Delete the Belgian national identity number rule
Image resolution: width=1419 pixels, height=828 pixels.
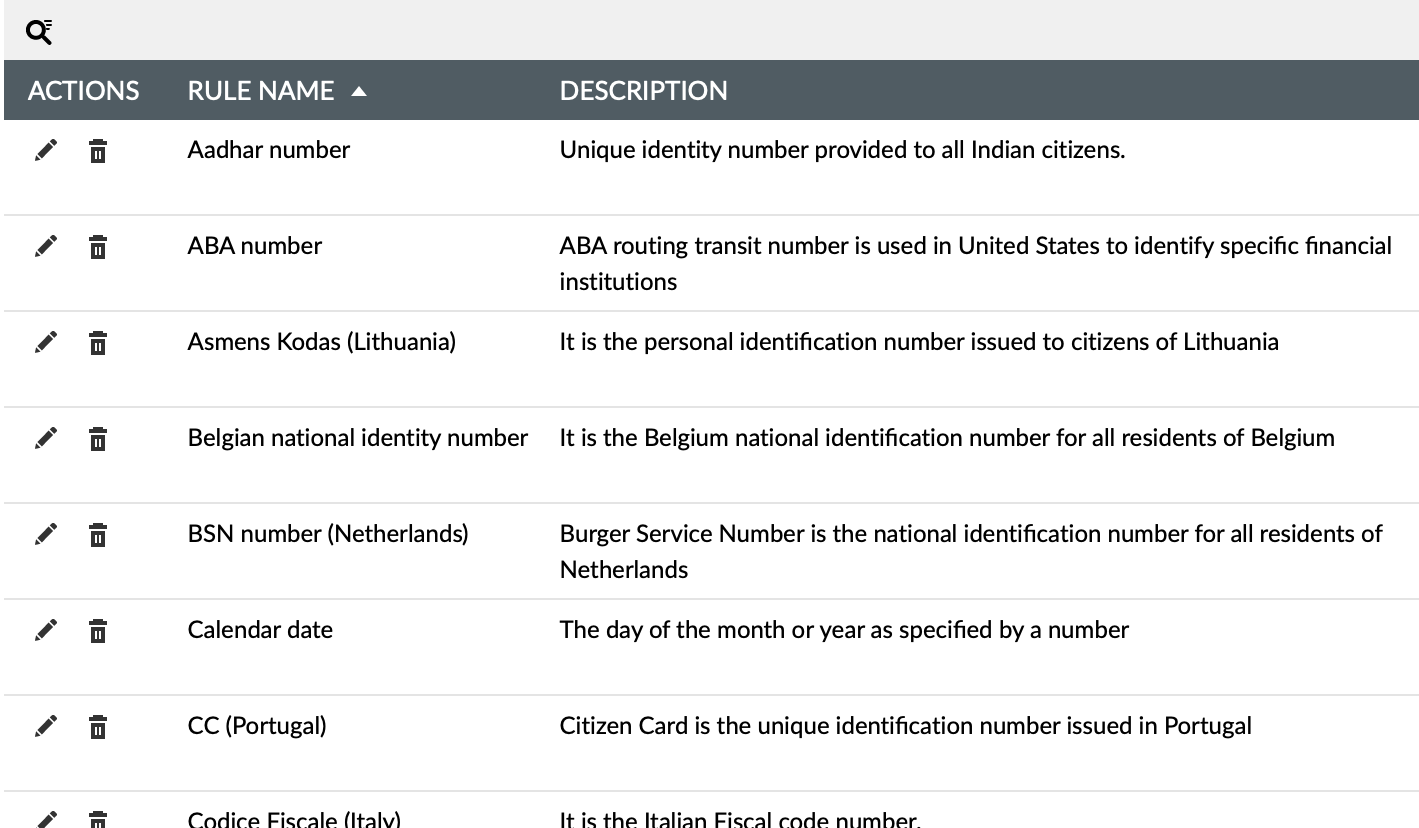pos(97,440)
